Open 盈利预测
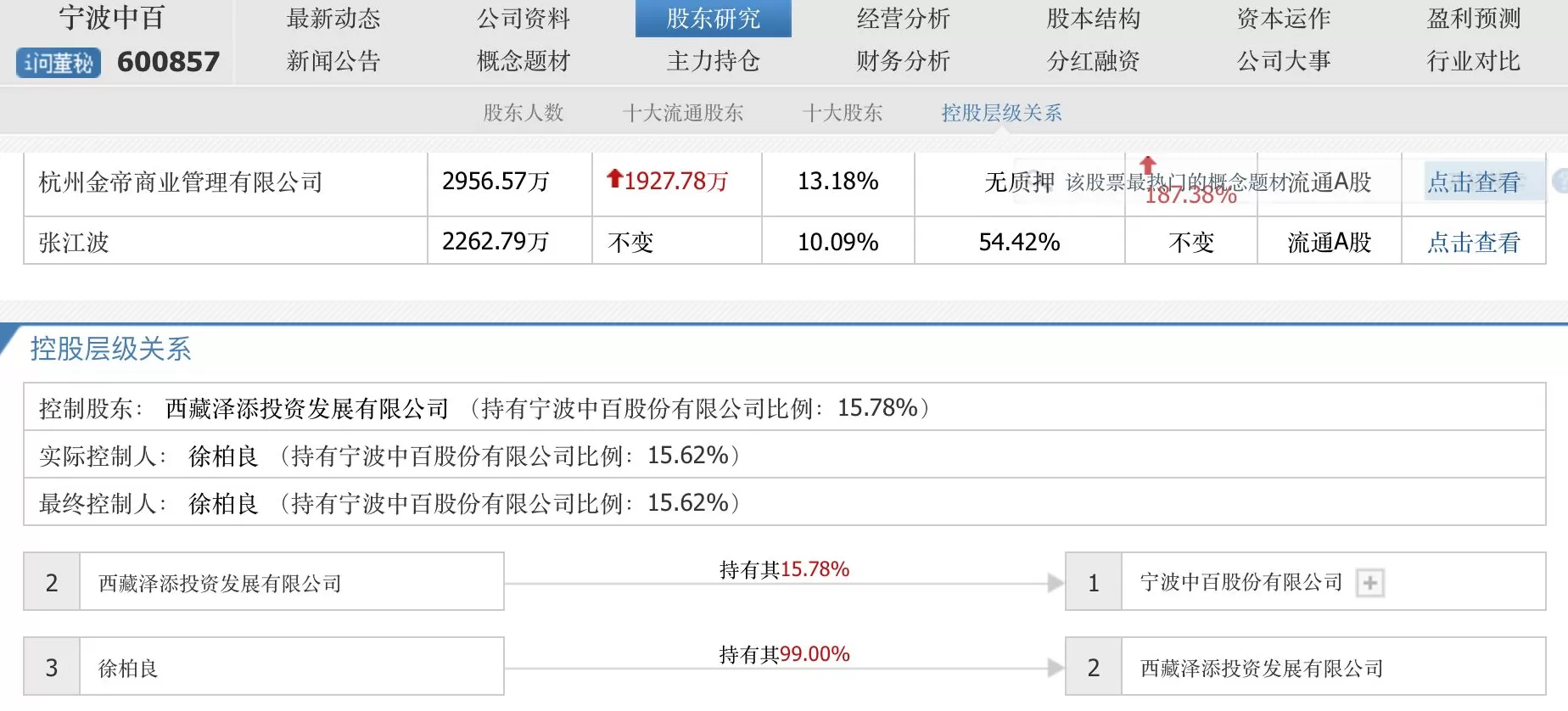This screenshot has height=711, width=1568. (x=1474, y=19)
